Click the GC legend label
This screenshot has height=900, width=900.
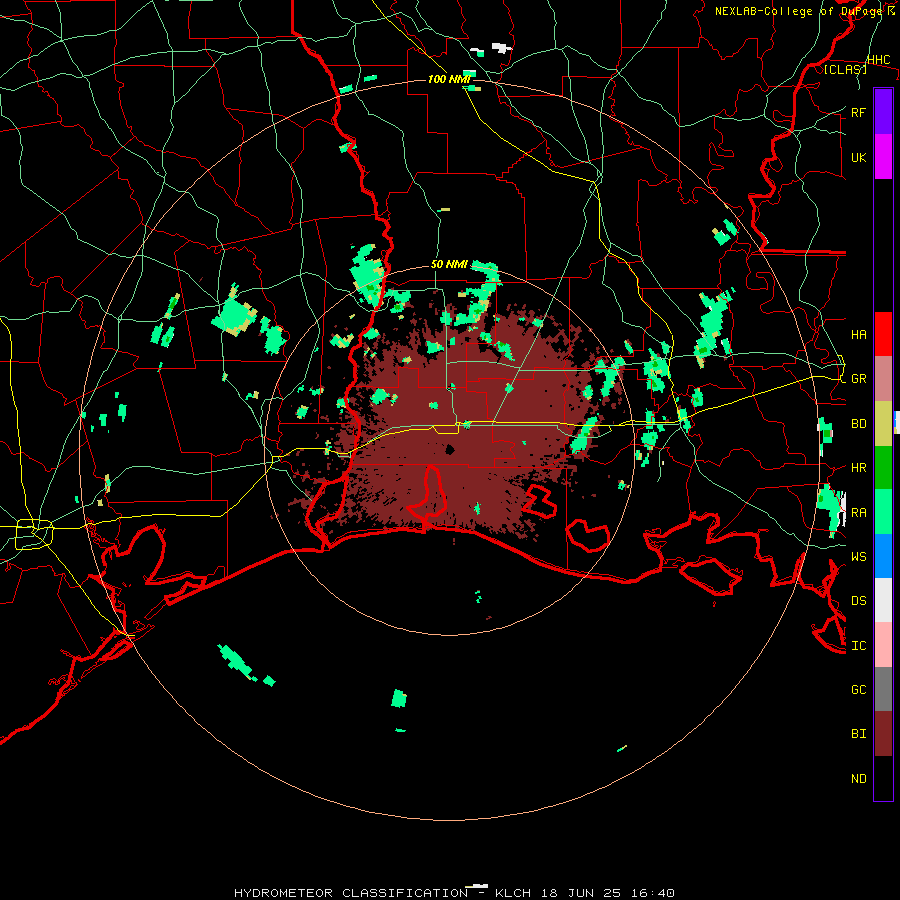click(x=859, y=690)
